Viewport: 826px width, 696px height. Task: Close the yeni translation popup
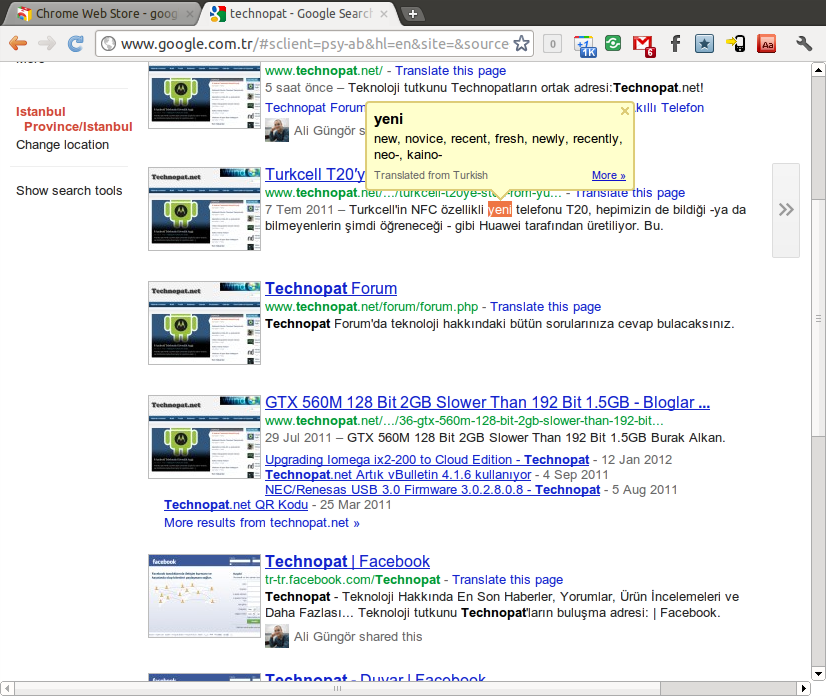click(625, 111)
